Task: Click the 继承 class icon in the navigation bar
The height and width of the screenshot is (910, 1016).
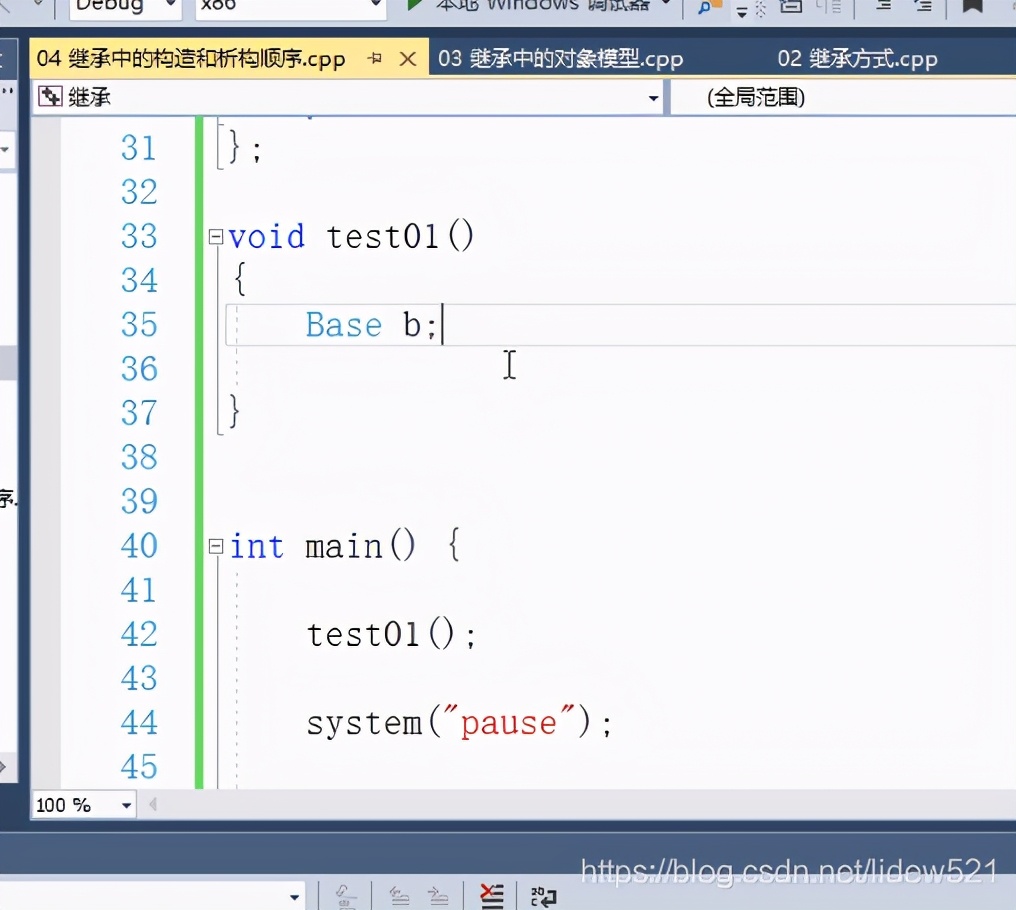Action: (48, 97)
